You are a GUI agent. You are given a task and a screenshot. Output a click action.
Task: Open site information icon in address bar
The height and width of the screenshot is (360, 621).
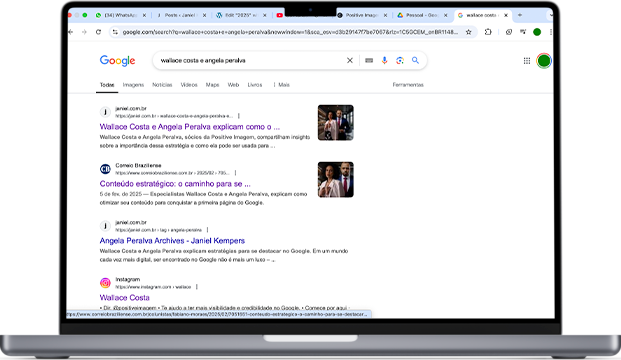pos(115,32)
